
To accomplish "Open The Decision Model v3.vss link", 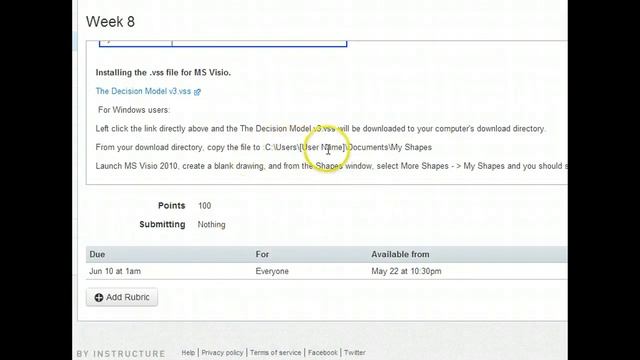I will coord(143,91).
